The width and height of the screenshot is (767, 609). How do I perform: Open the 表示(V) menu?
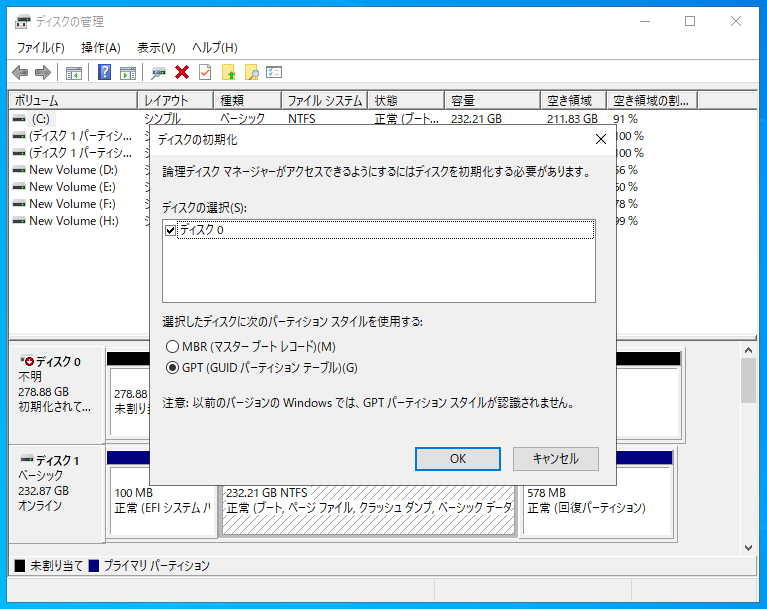tap(156, 47)
